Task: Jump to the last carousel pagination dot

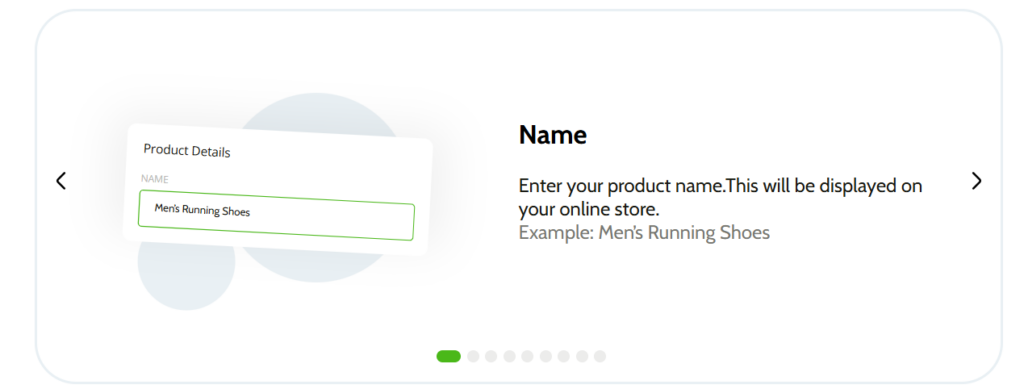Action: (600, 356)
